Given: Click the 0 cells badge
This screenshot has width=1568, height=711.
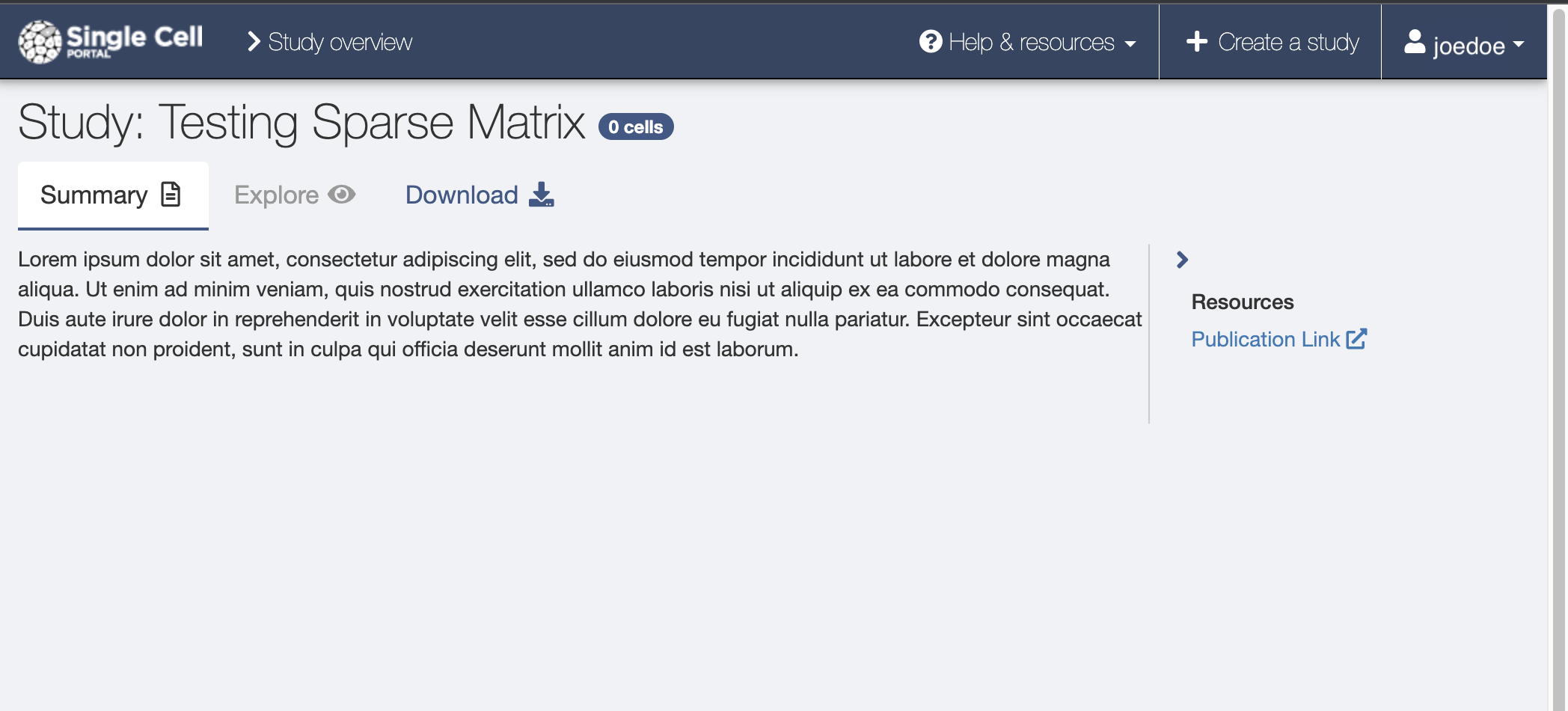Looking at the screenshot, I should click(636, 126).
